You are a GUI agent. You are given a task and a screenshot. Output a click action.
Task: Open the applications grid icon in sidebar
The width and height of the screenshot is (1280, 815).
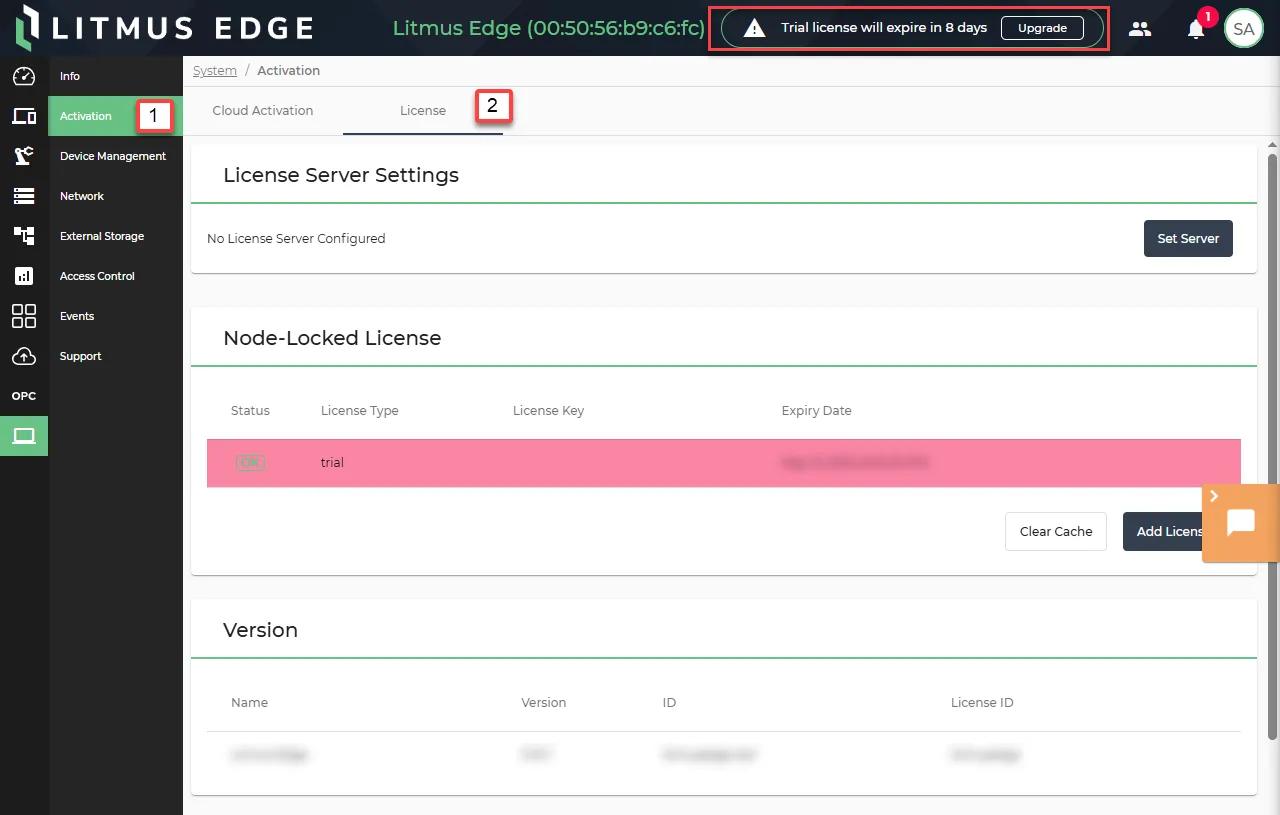[24, 316]
